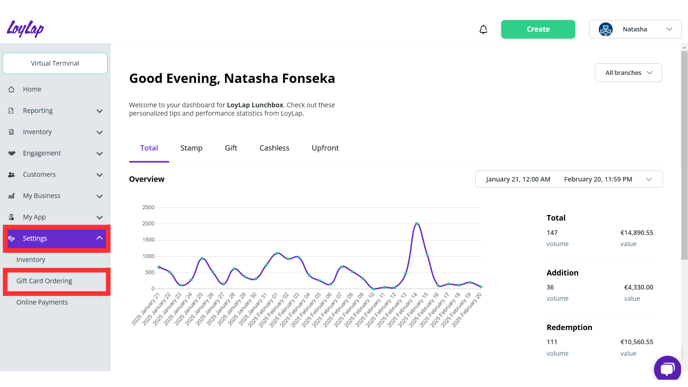The height and width of the screenshot is (387, 688).
Task: Click the Total value €14,890.55
Action: coord(637,233)
